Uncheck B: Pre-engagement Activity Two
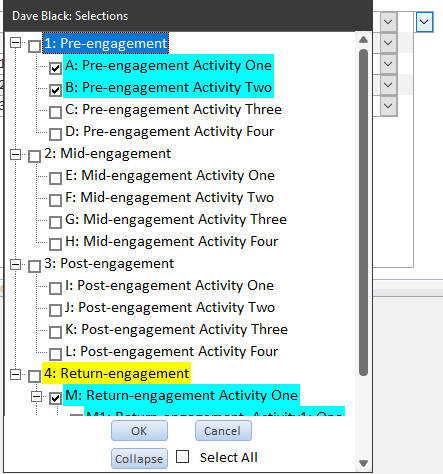 (x=55, y=90)
